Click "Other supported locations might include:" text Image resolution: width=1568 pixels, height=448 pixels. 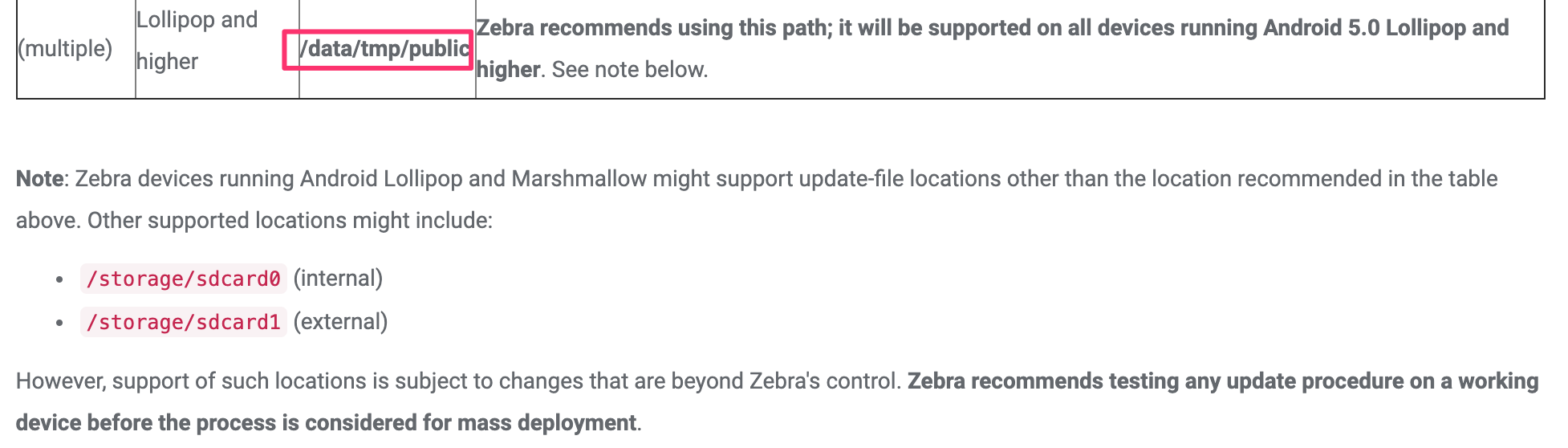pos(290,220)
